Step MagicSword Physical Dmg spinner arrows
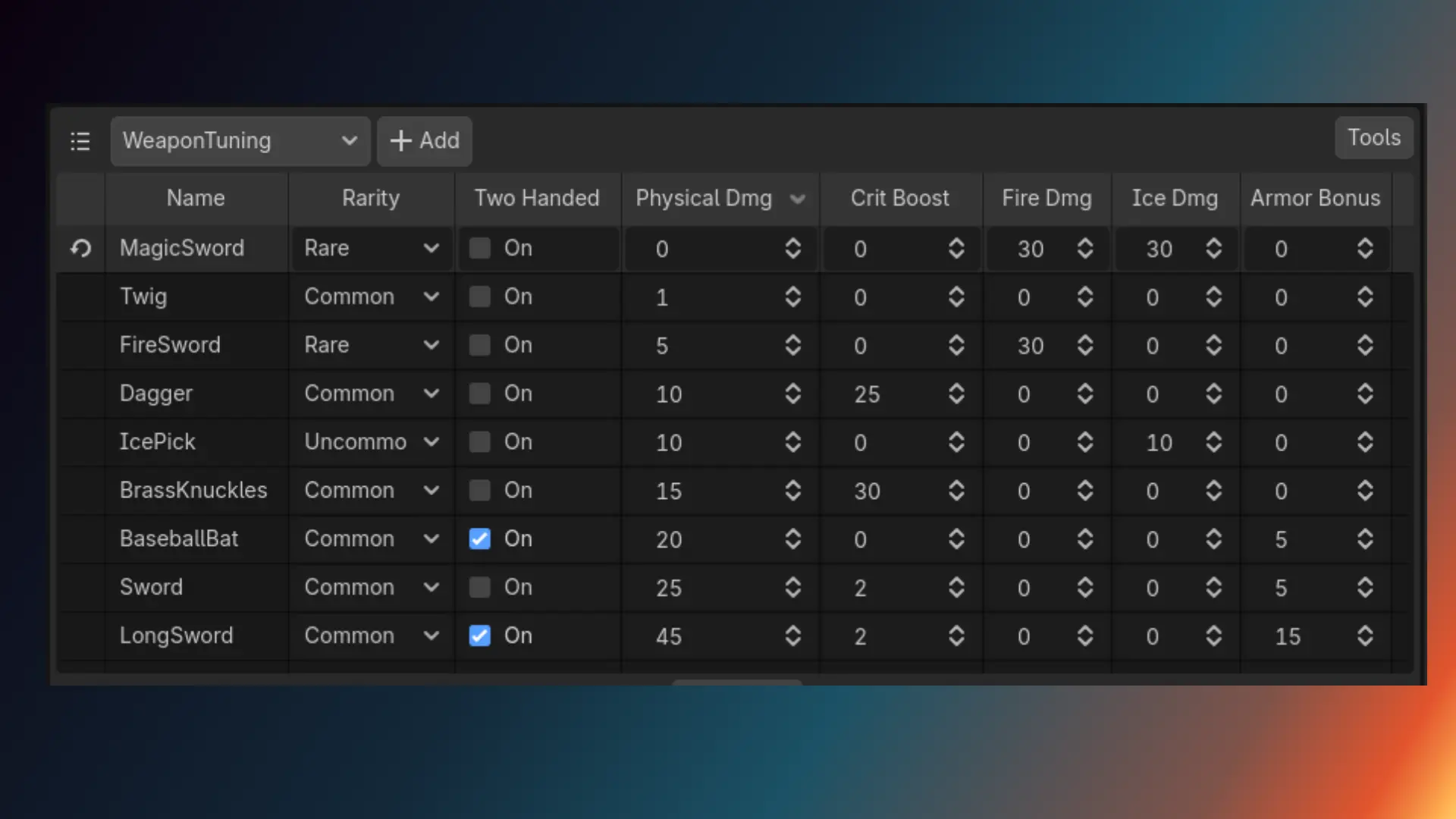1456x819 pixels. [793, 249]
